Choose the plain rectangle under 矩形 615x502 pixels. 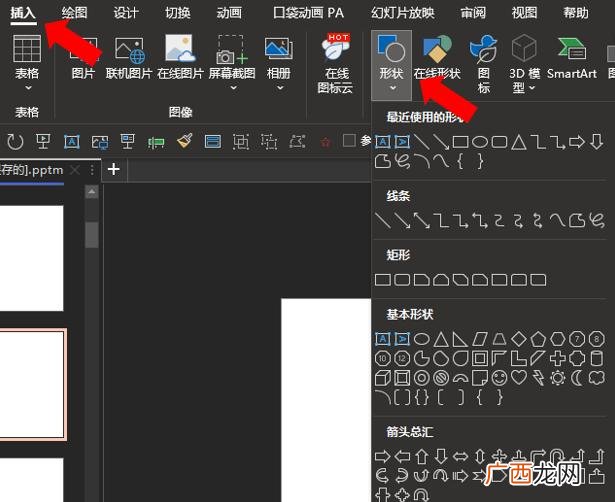(x=383, y=280)
